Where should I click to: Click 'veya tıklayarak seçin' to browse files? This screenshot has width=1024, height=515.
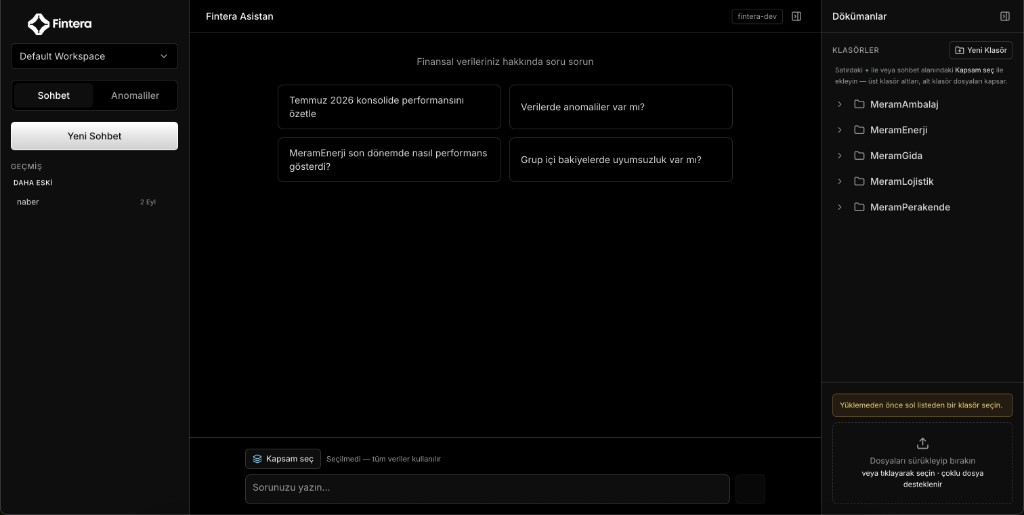(x=899, y=473)
